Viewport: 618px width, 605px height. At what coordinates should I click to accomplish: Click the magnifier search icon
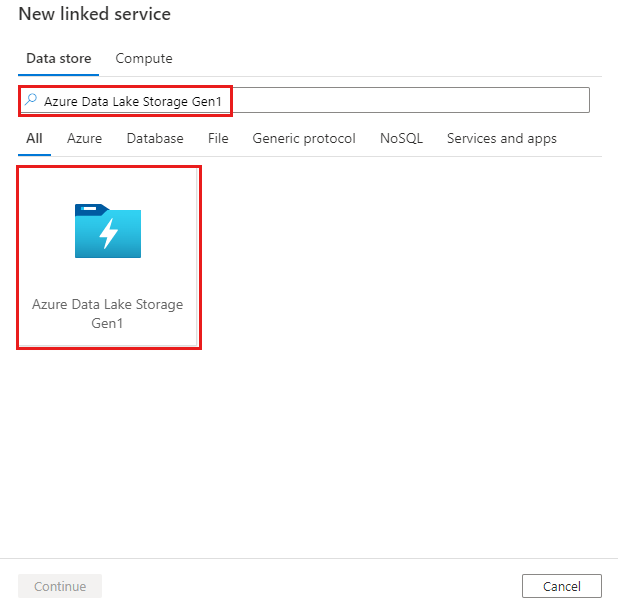click(x=31, y=100)
